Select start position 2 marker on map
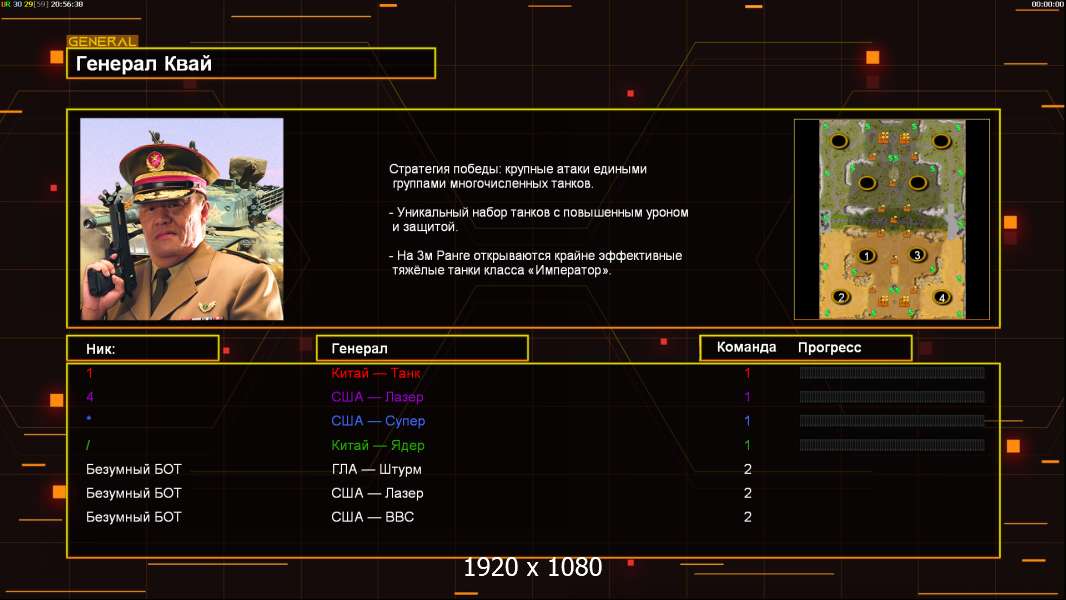 (841, 296)
